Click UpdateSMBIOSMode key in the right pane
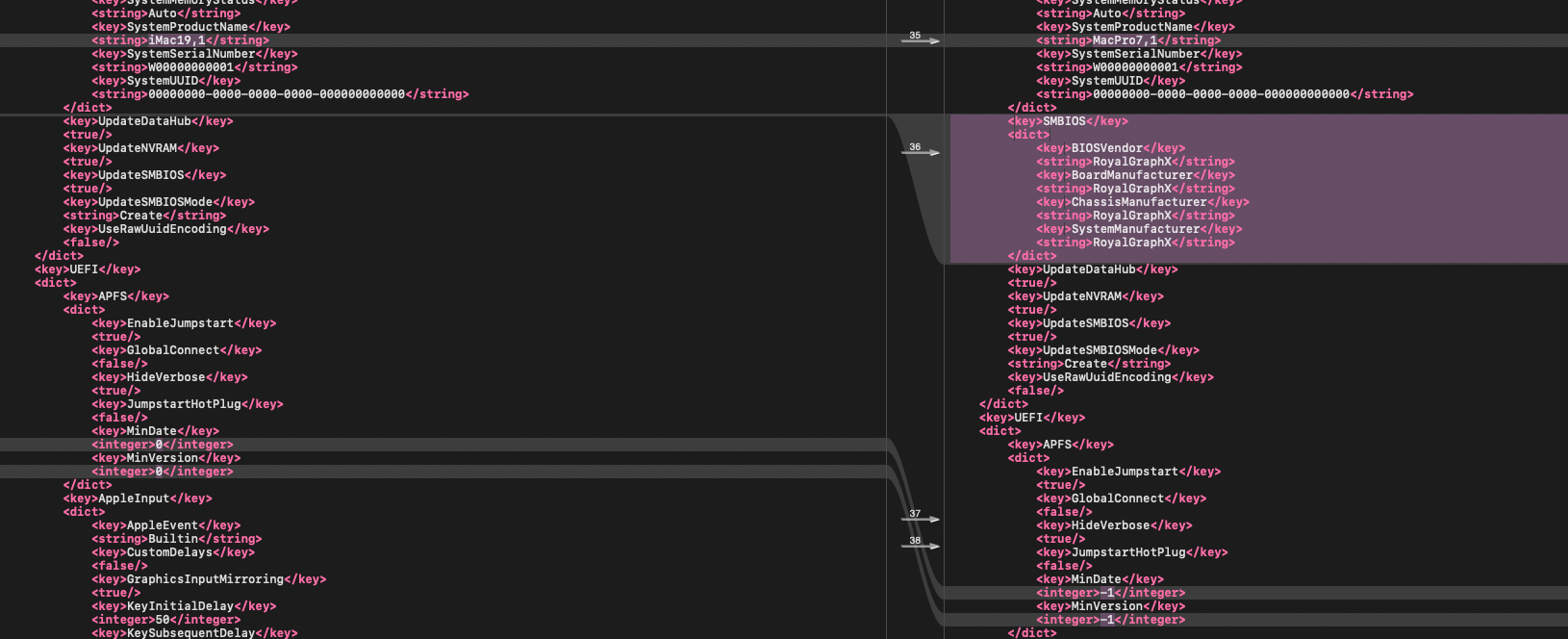 (1104, 350)
